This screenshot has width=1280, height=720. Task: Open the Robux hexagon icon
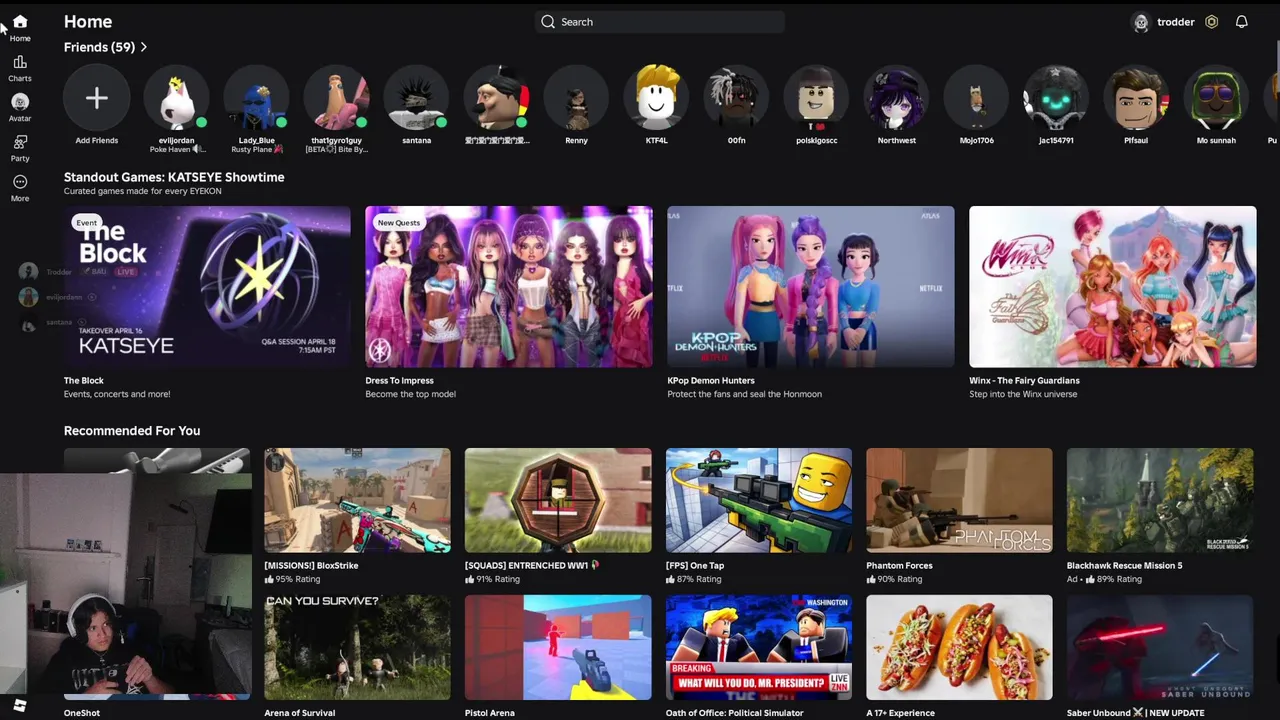[x=1212, y=22]
